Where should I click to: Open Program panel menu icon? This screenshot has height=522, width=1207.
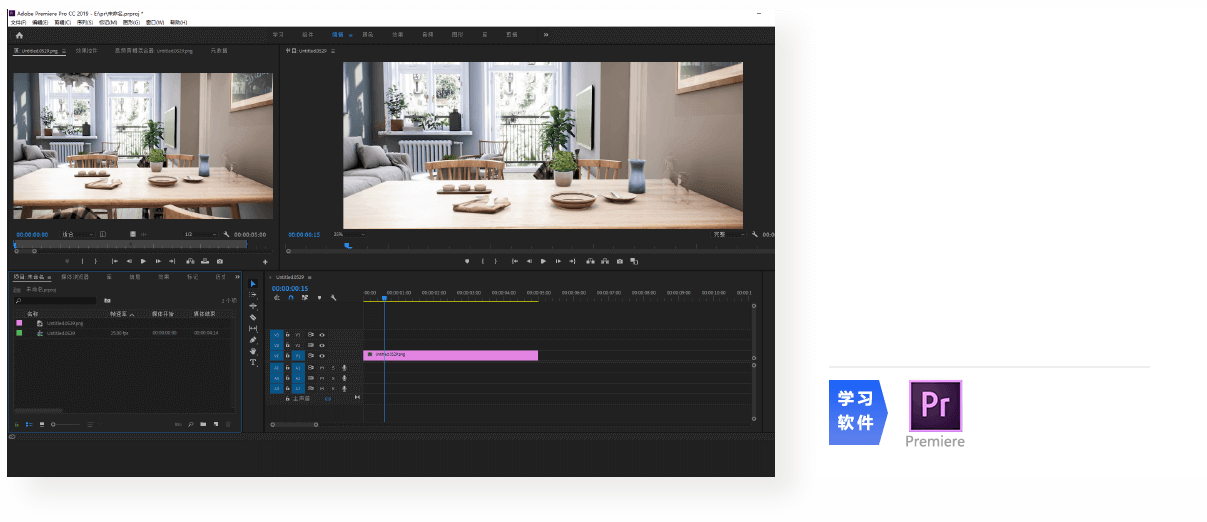(x=333, y=49)
